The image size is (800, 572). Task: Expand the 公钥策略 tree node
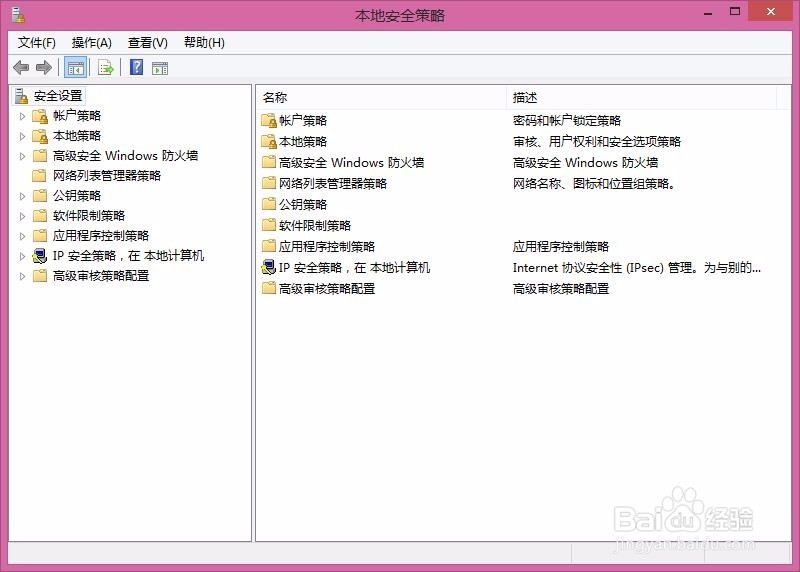tap(22, 196)
